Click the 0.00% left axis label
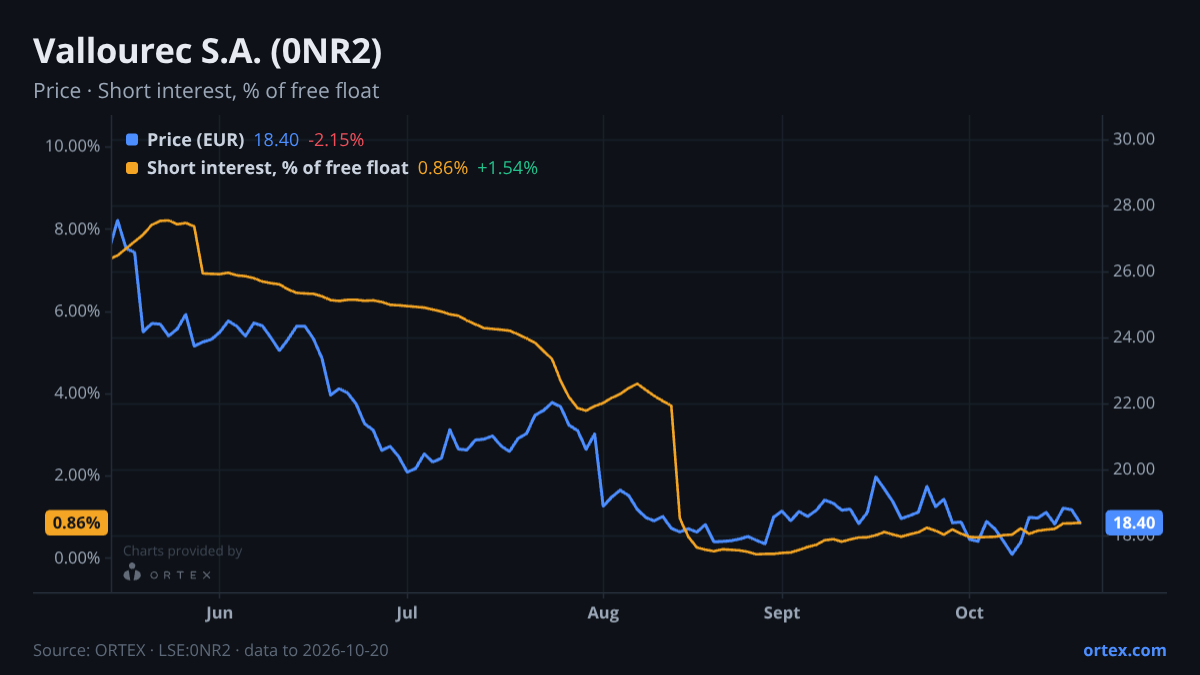 click(x=77, y=557)
